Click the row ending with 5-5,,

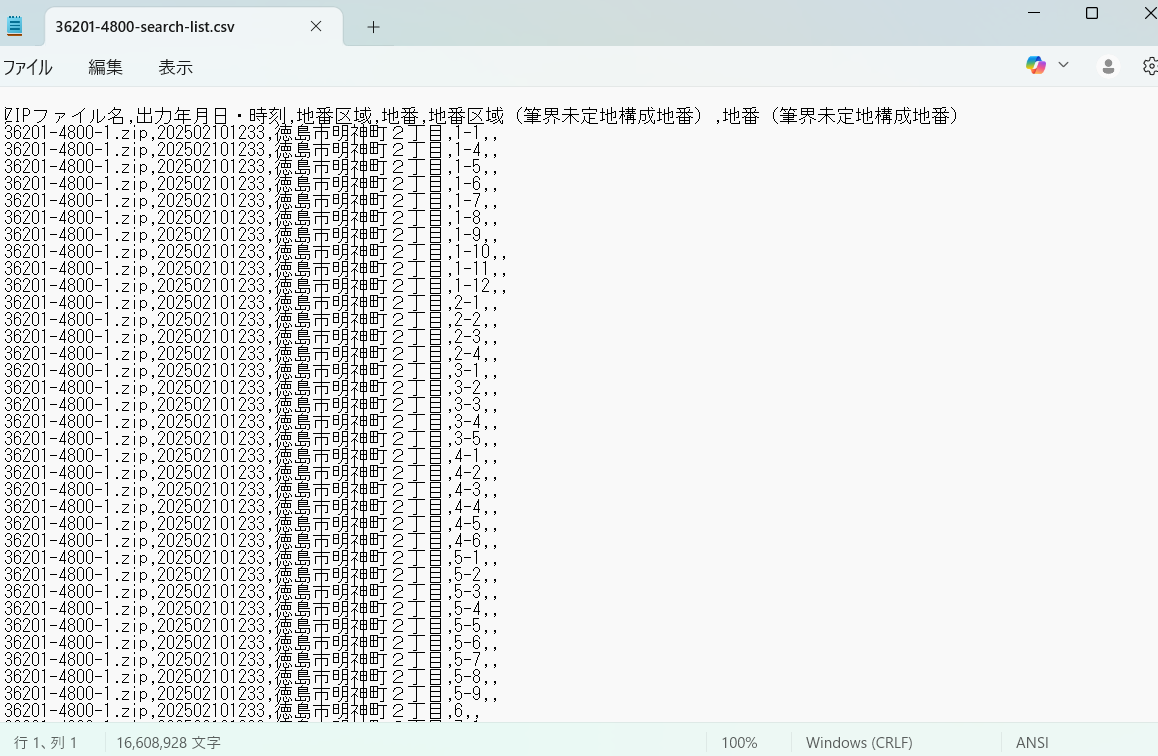(x=251, y=625)
